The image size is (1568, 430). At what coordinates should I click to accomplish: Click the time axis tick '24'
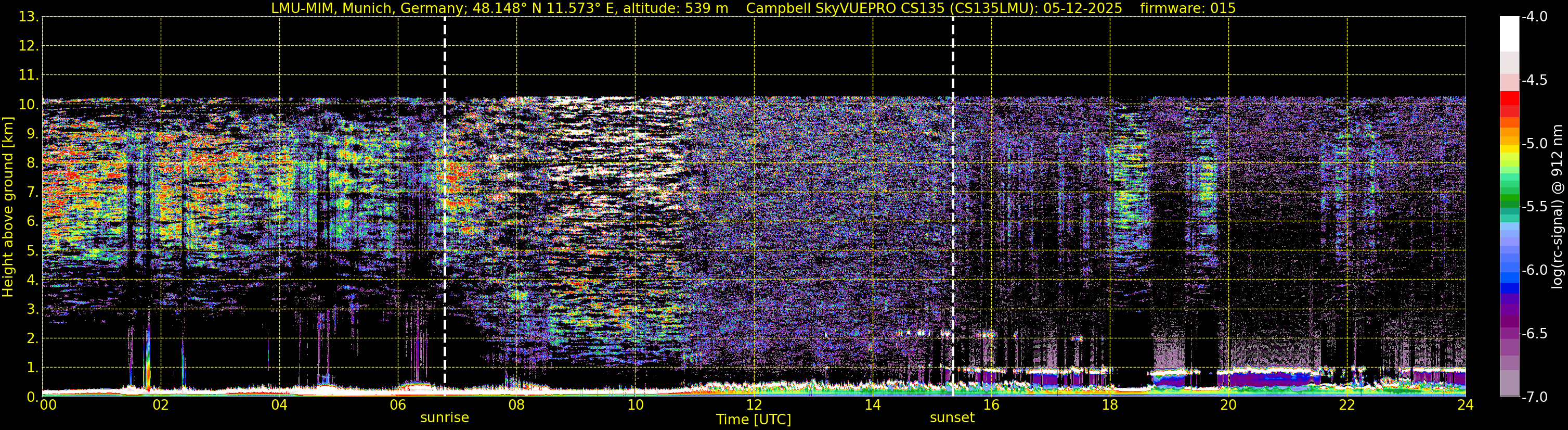1465,405
